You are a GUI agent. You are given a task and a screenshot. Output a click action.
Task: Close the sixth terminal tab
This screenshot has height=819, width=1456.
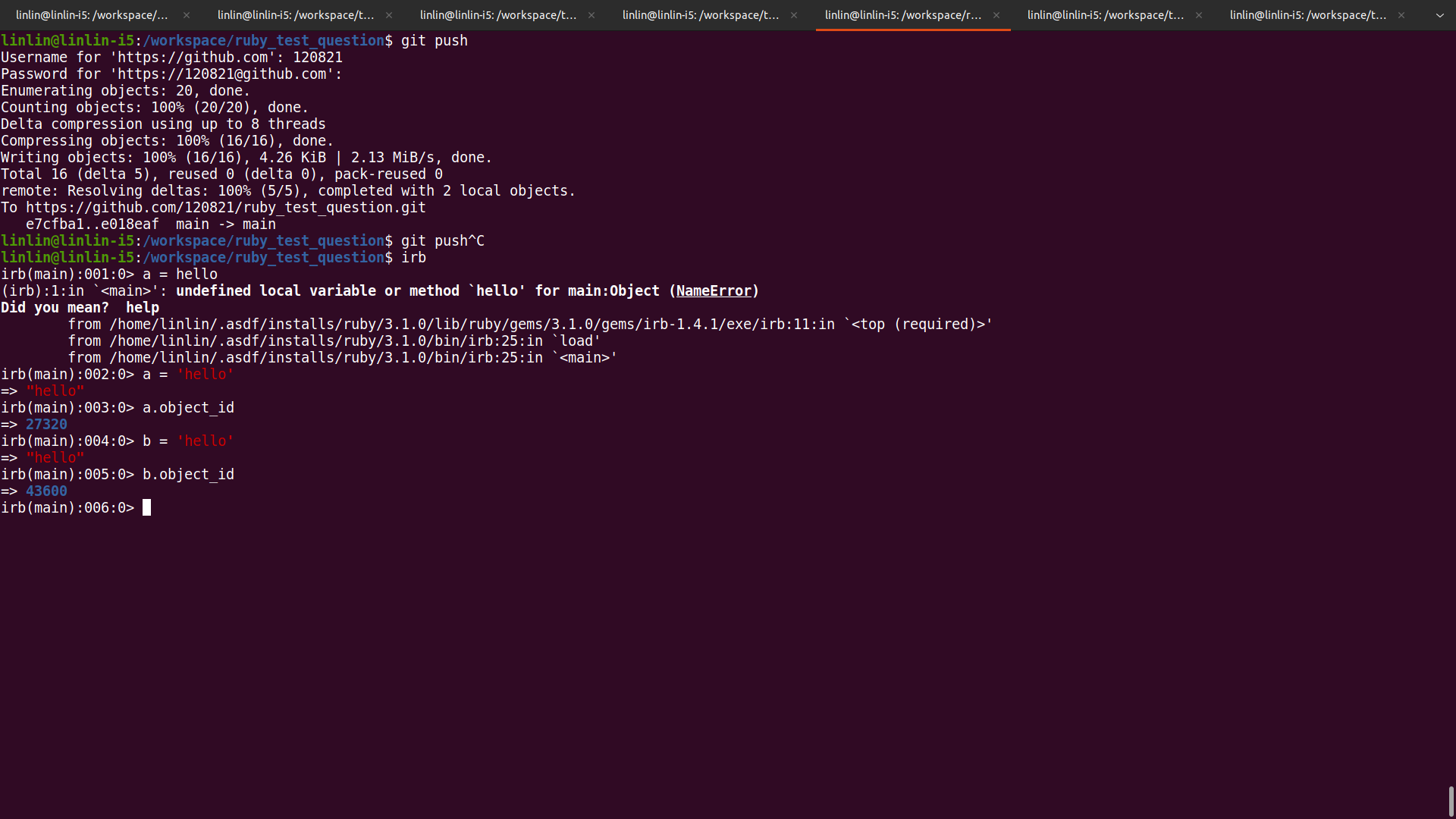click(1199, 15)
